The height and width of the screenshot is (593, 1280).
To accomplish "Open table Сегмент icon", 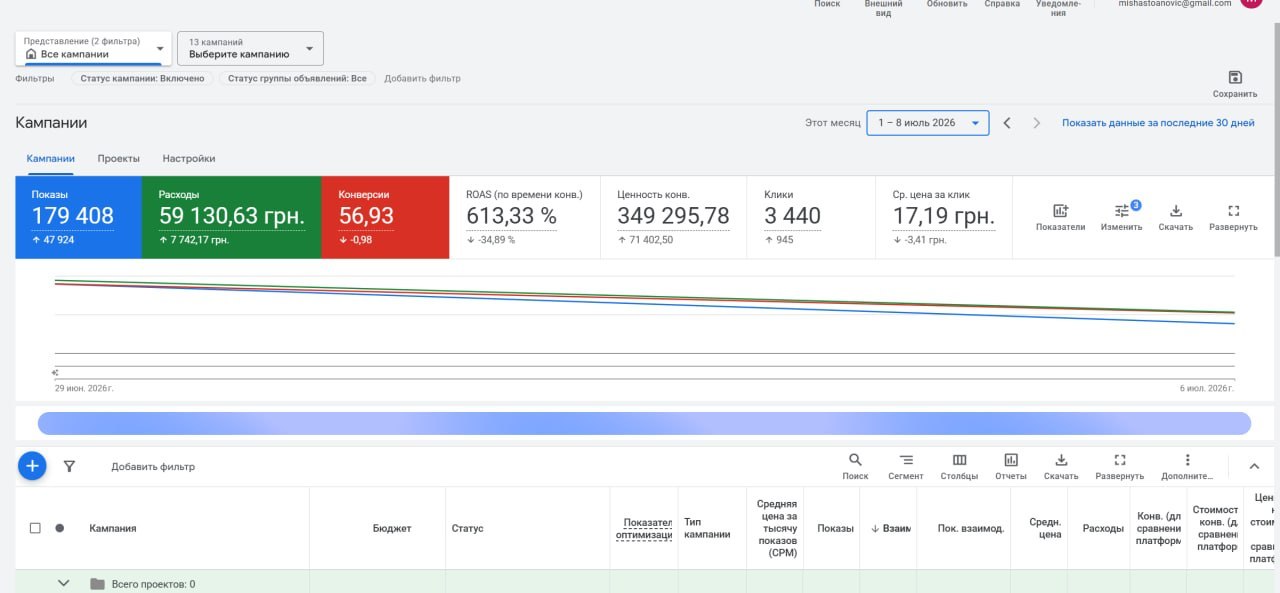I will point(906,460).
